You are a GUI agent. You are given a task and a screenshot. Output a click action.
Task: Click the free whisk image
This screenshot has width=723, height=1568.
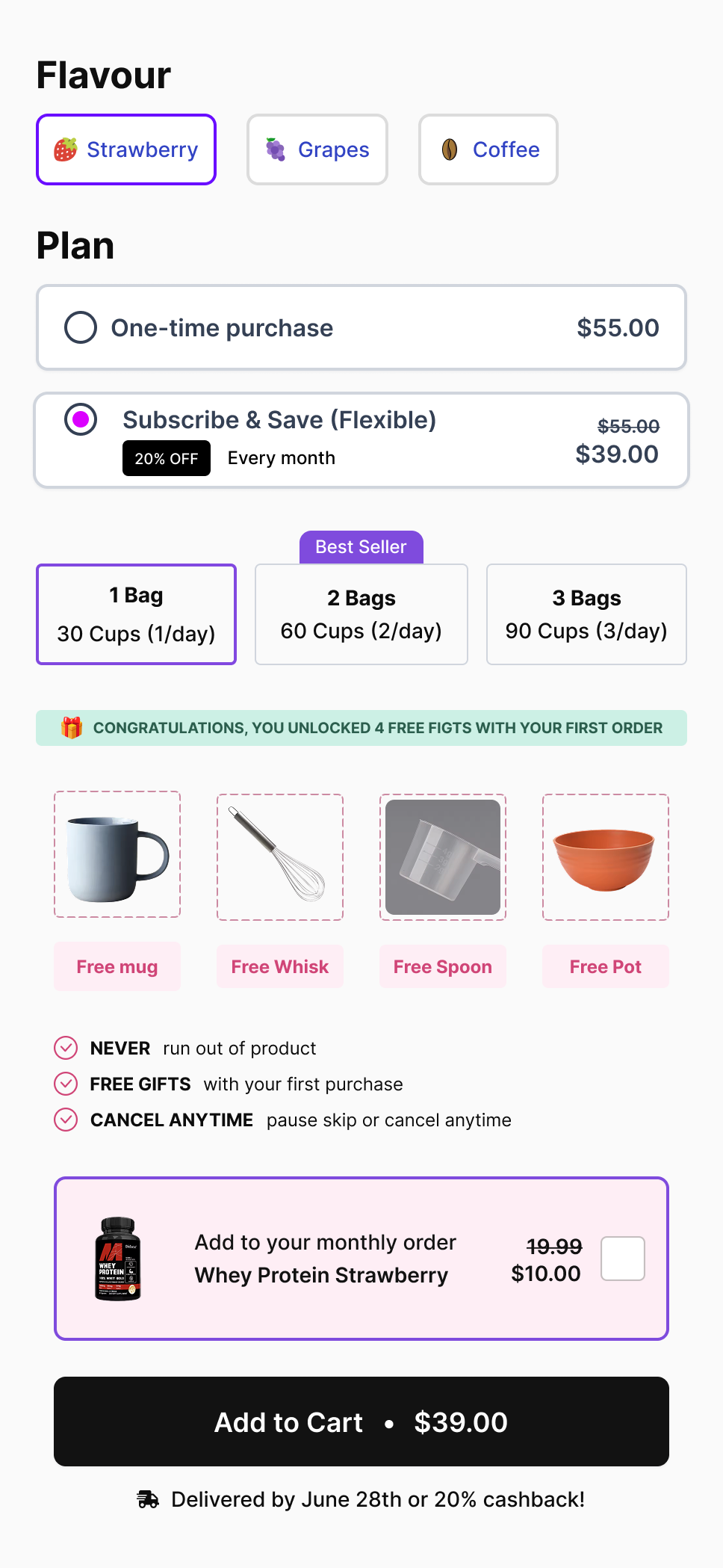(280, 857)
